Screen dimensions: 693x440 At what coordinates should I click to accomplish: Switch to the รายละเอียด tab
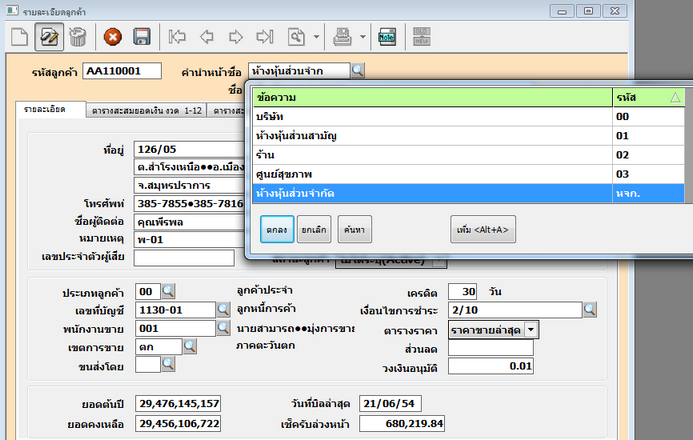45,109
